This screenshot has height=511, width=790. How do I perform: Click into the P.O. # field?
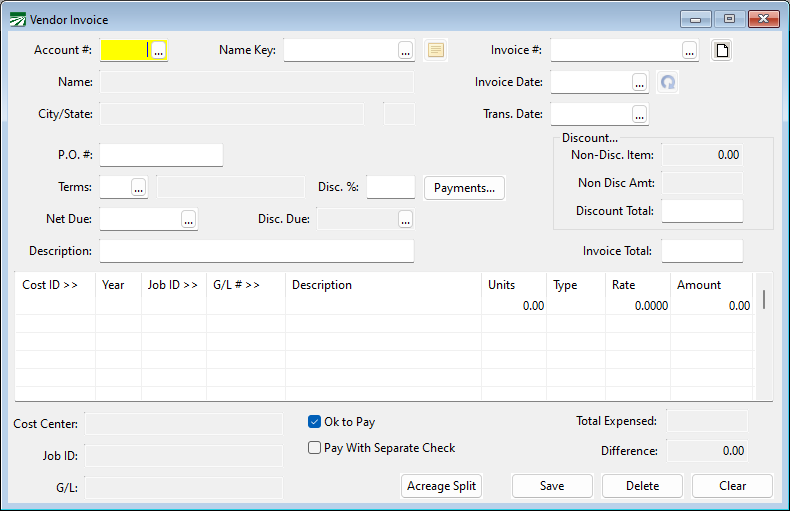(x=161, y=155)
